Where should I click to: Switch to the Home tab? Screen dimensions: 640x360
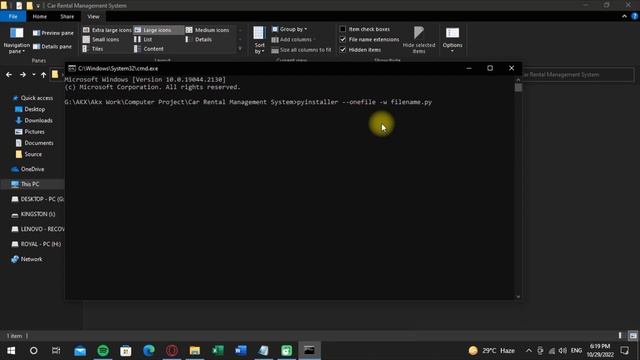tap(40, 16)
